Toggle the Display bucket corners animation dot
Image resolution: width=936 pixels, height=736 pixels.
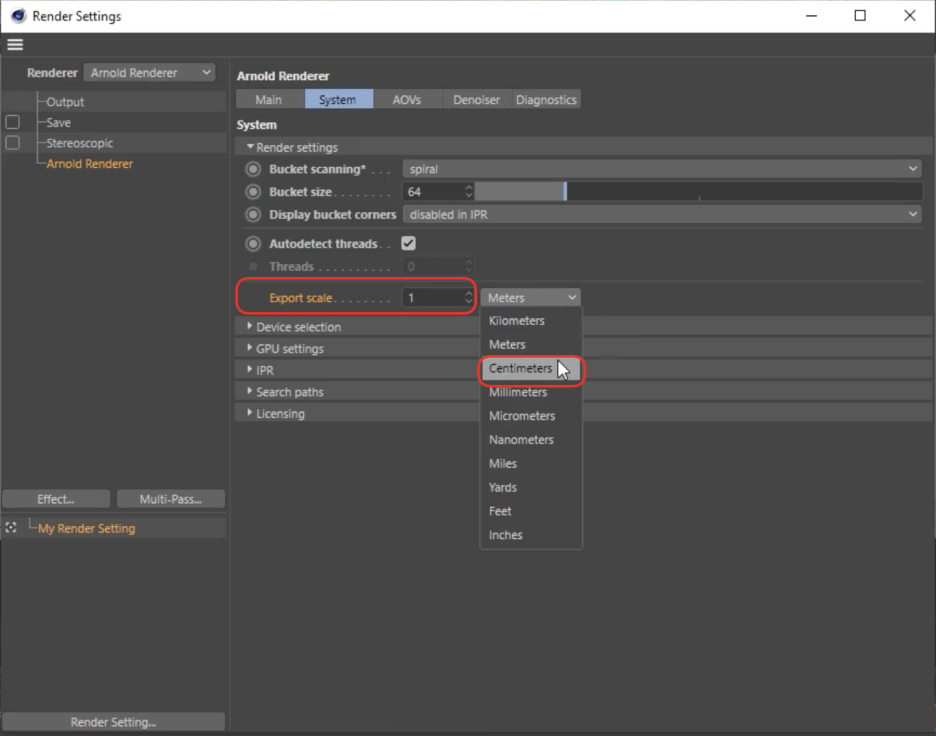pyautogui.click(x=253, y=214)
